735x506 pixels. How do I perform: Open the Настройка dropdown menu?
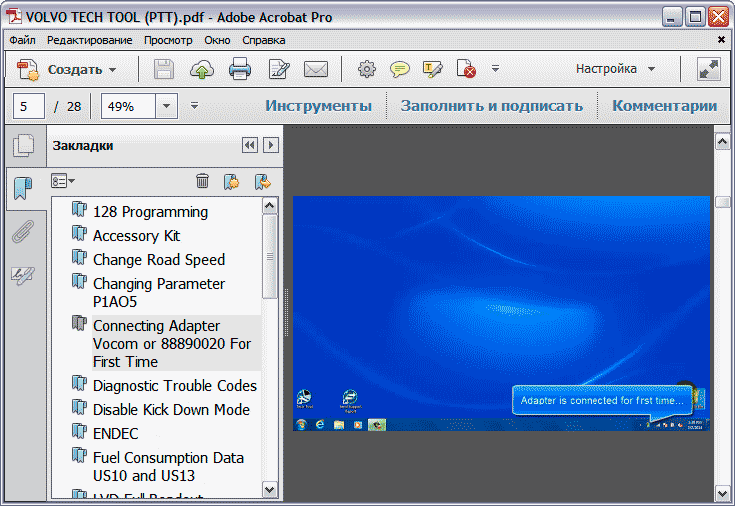point(615,70)
